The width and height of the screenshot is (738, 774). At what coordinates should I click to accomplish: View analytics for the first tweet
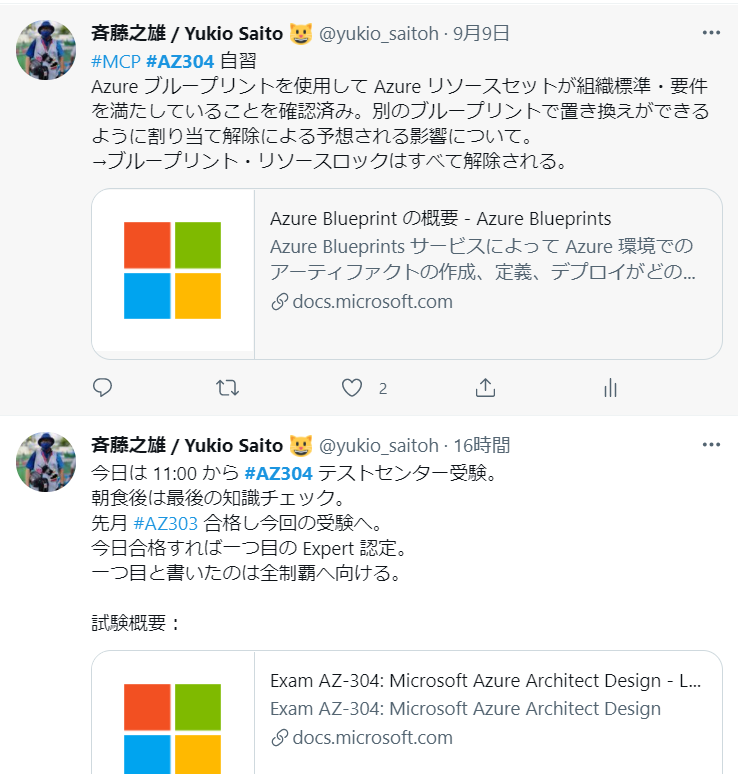[x=610, y=388]
